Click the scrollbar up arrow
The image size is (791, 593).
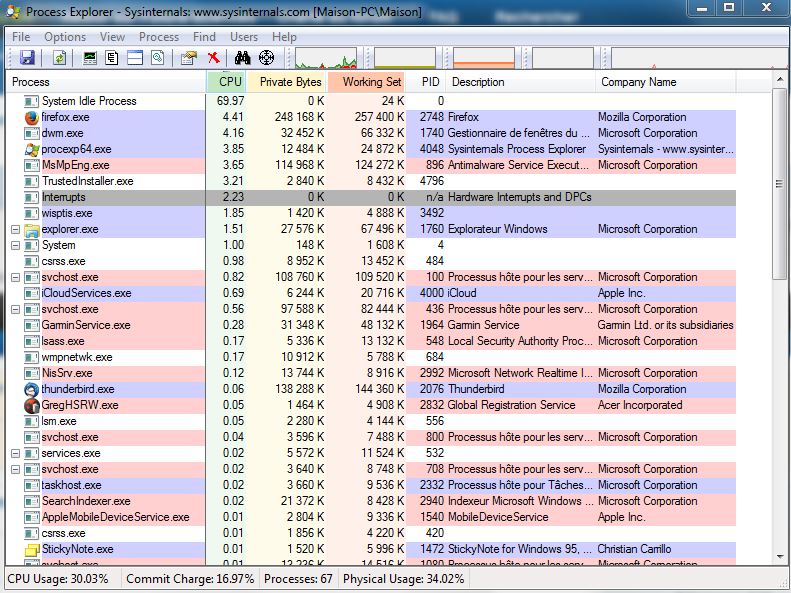pos(779,80)
